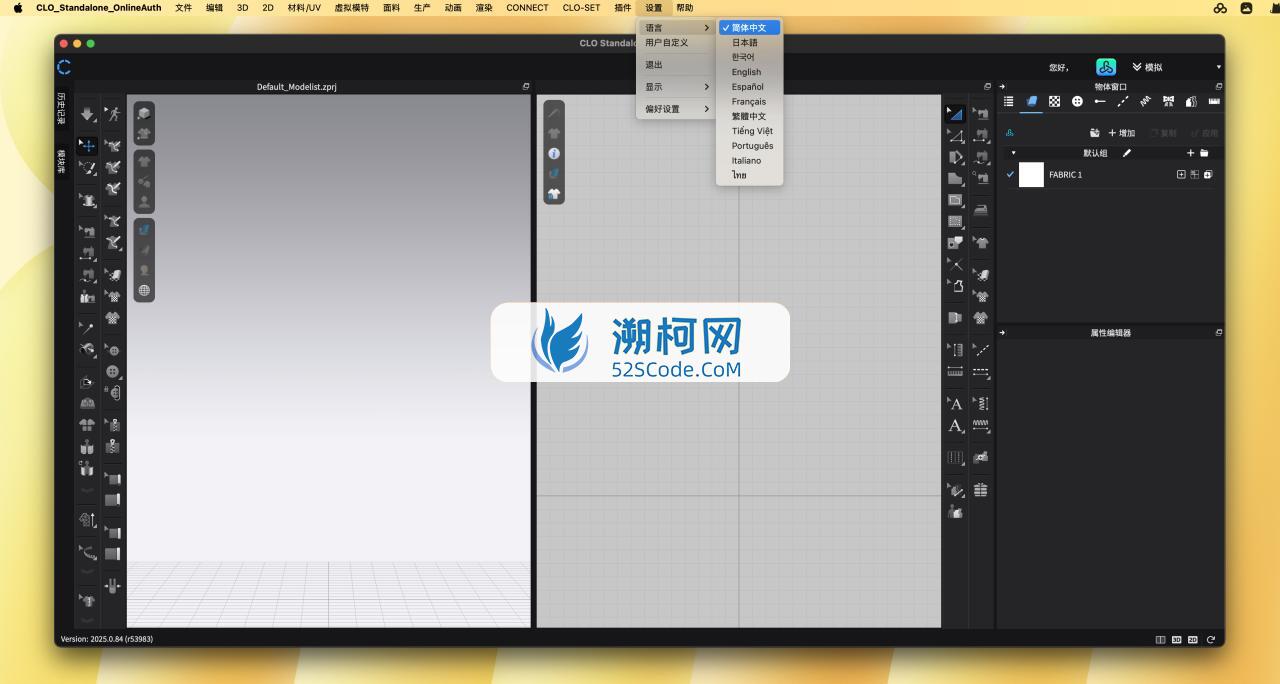Click the square plus icon on FABRIC 1 row
This screenshot has width=1280, height=684.
click(x=1181, y=174)
